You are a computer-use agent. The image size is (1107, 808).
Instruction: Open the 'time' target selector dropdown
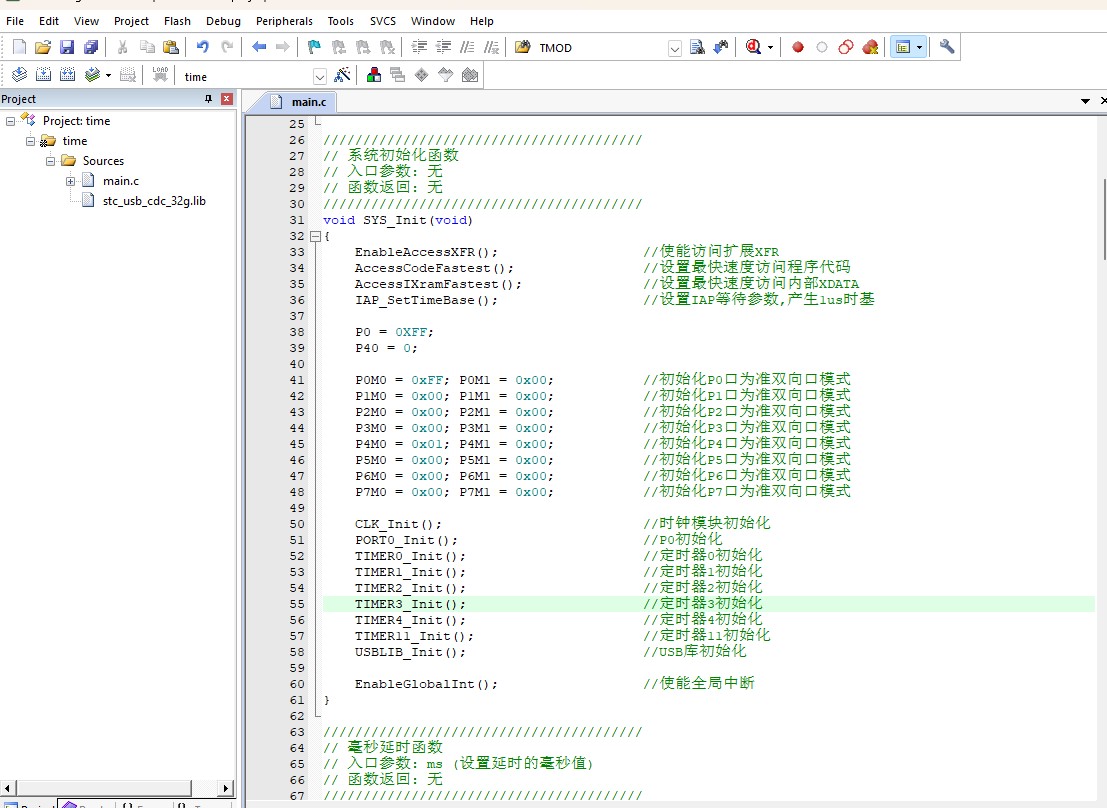[x=320, y=76]
